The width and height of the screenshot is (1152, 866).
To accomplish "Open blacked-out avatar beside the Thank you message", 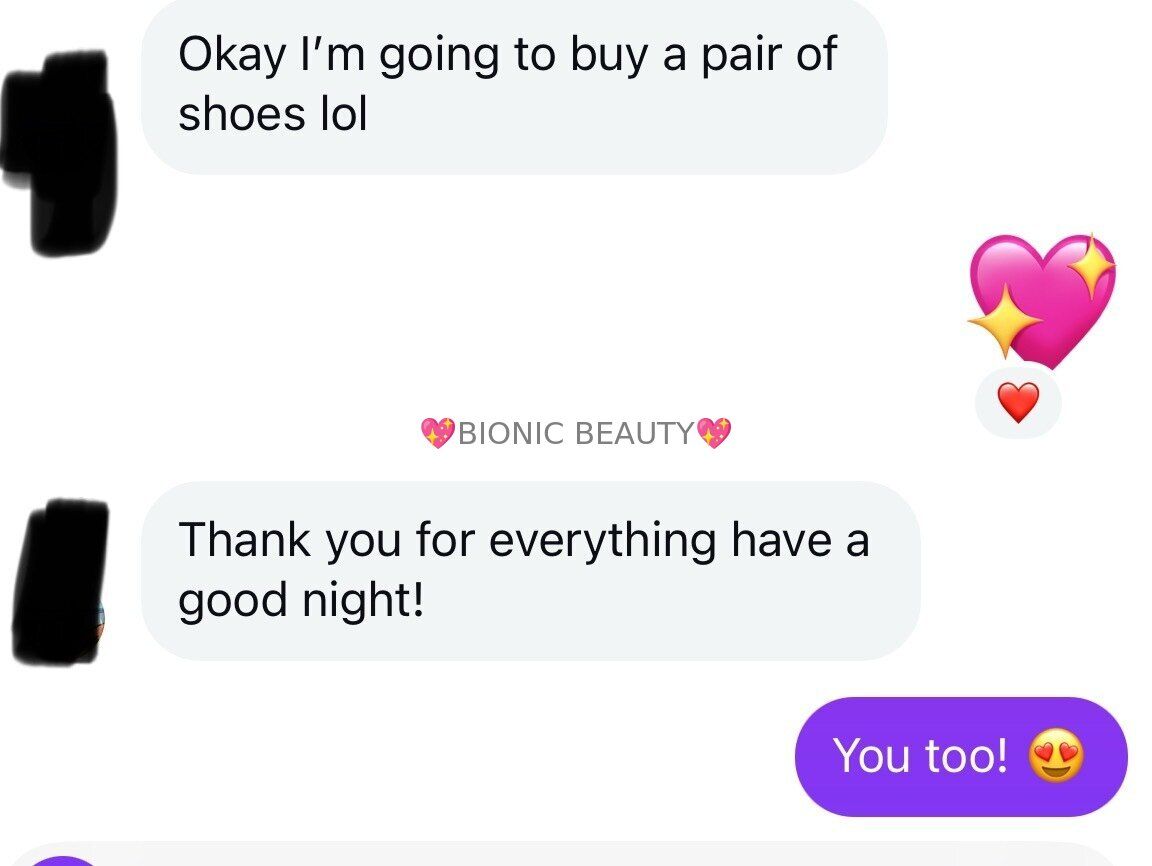I will (62, 582).
